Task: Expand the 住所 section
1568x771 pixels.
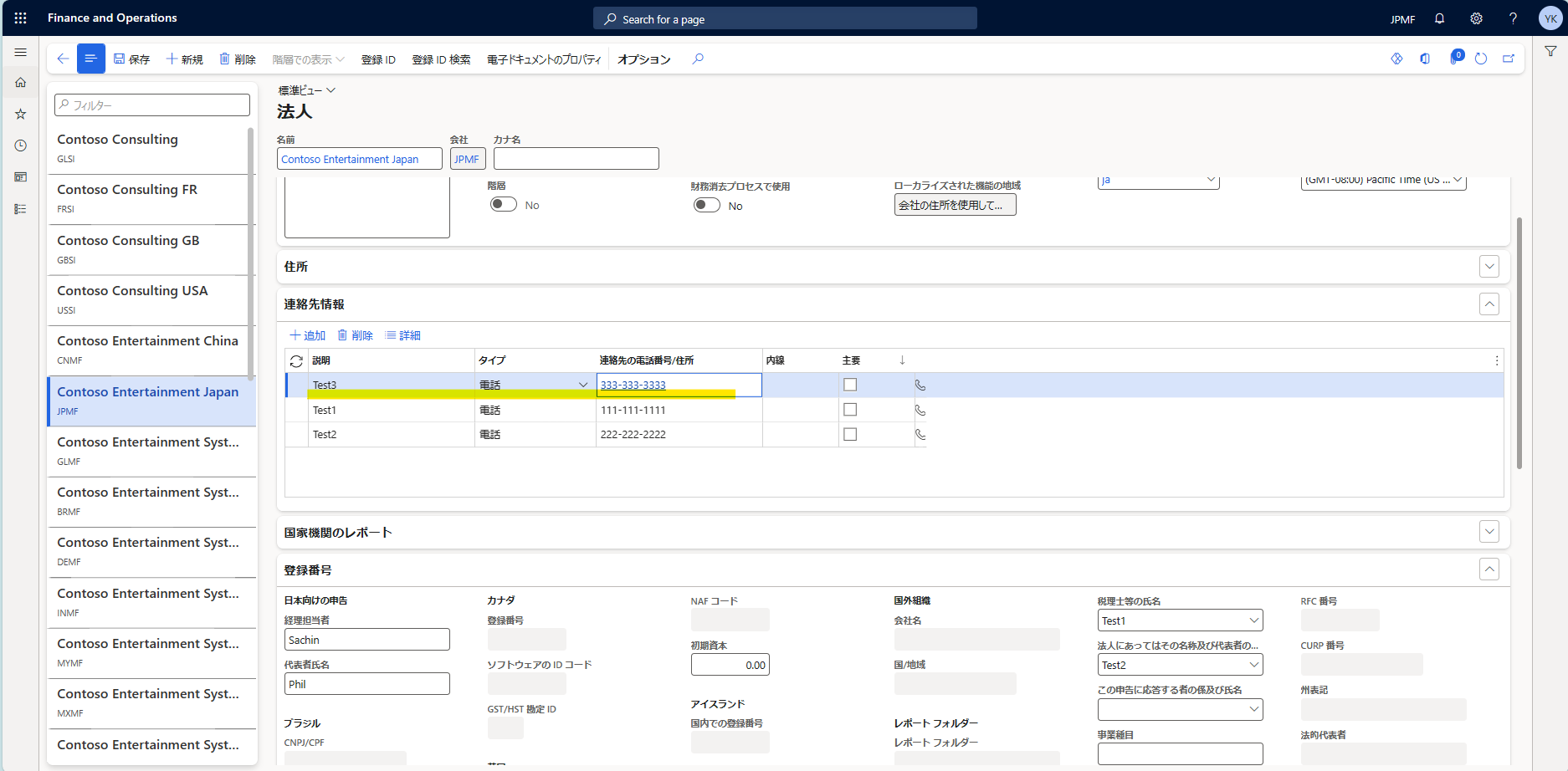Action: pyautogui.click(x=1489, y=267)
